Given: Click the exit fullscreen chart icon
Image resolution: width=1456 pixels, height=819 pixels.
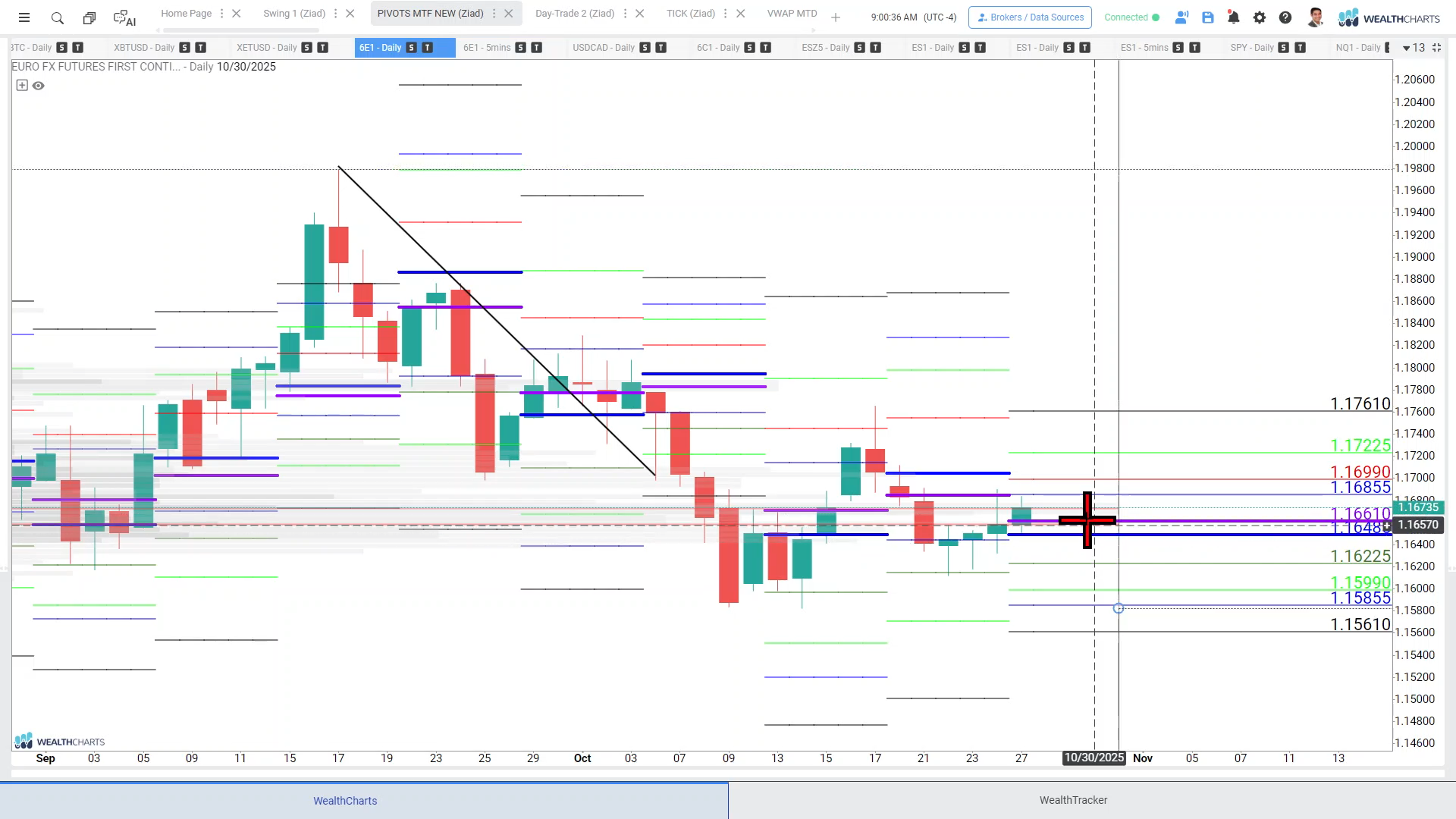Looking at the screenshot, I should (x=1436, y=48).
